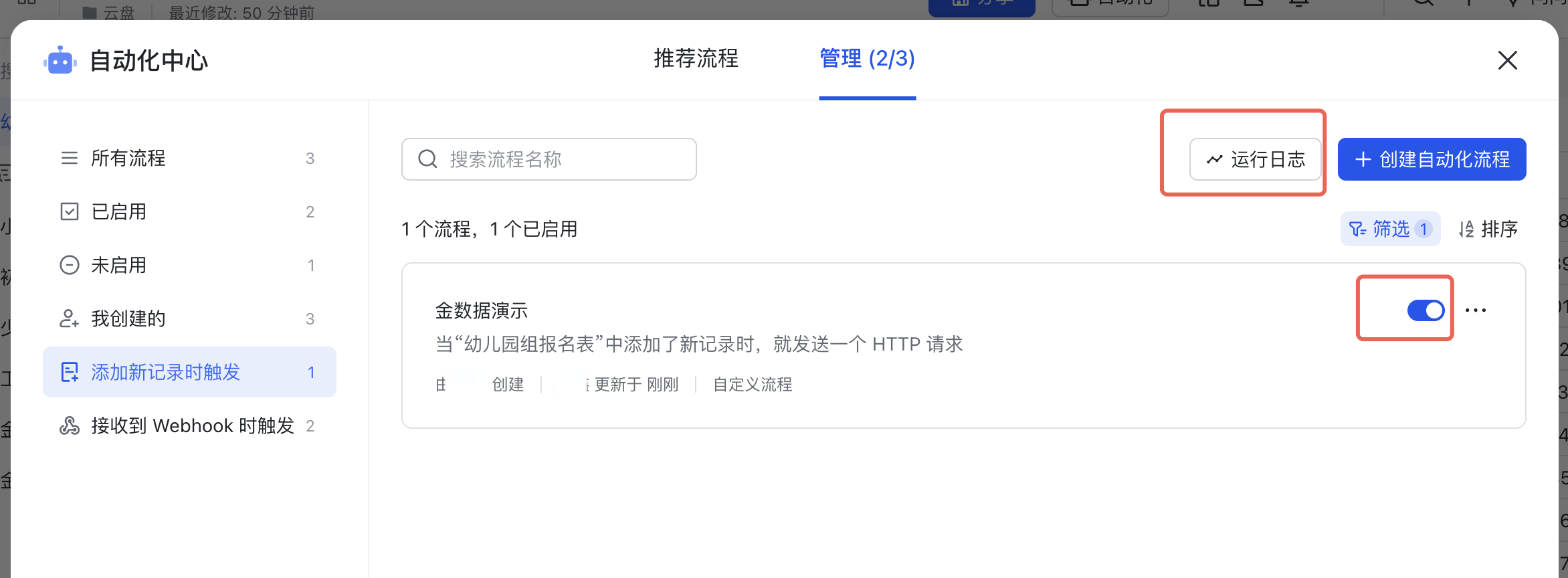Select 所有流程 in the sidebar
This screenshot has width=1568, height=578.
(x=189, y=159)
